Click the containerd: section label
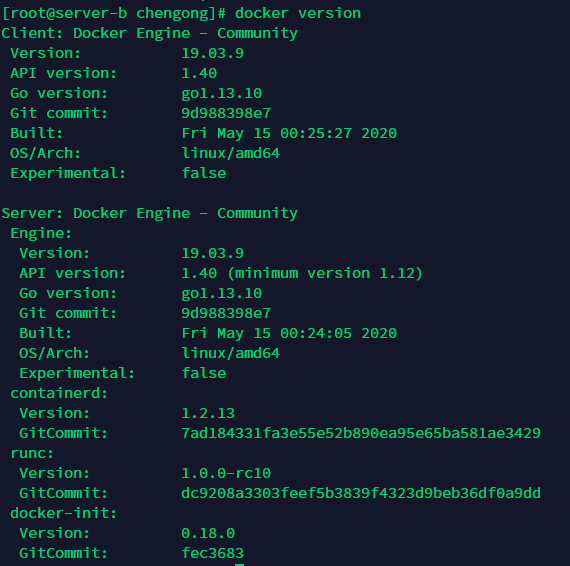The image size is (570, 566). click(59, 393)
